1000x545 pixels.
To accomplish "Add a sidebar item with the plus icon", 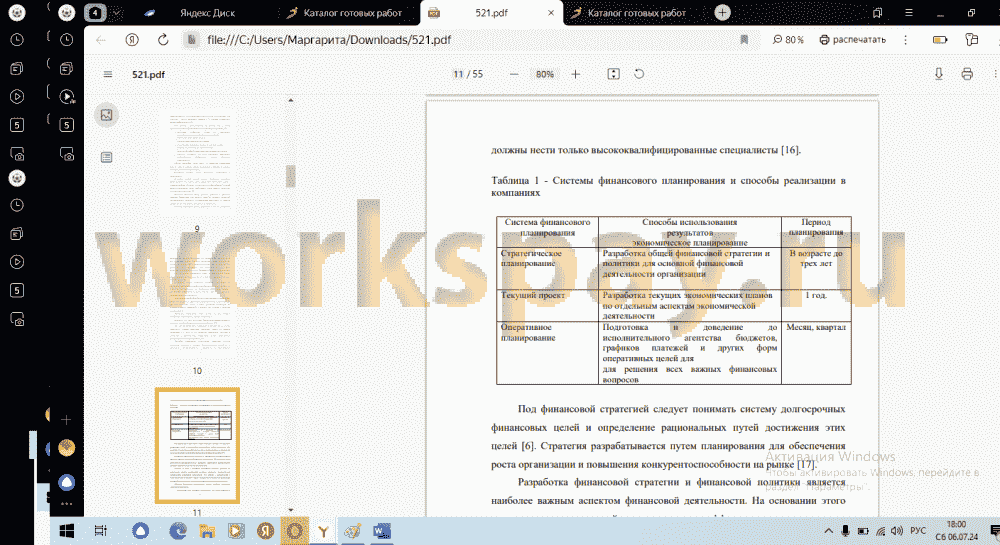I will pyautogui.click(x=66, y=420).
